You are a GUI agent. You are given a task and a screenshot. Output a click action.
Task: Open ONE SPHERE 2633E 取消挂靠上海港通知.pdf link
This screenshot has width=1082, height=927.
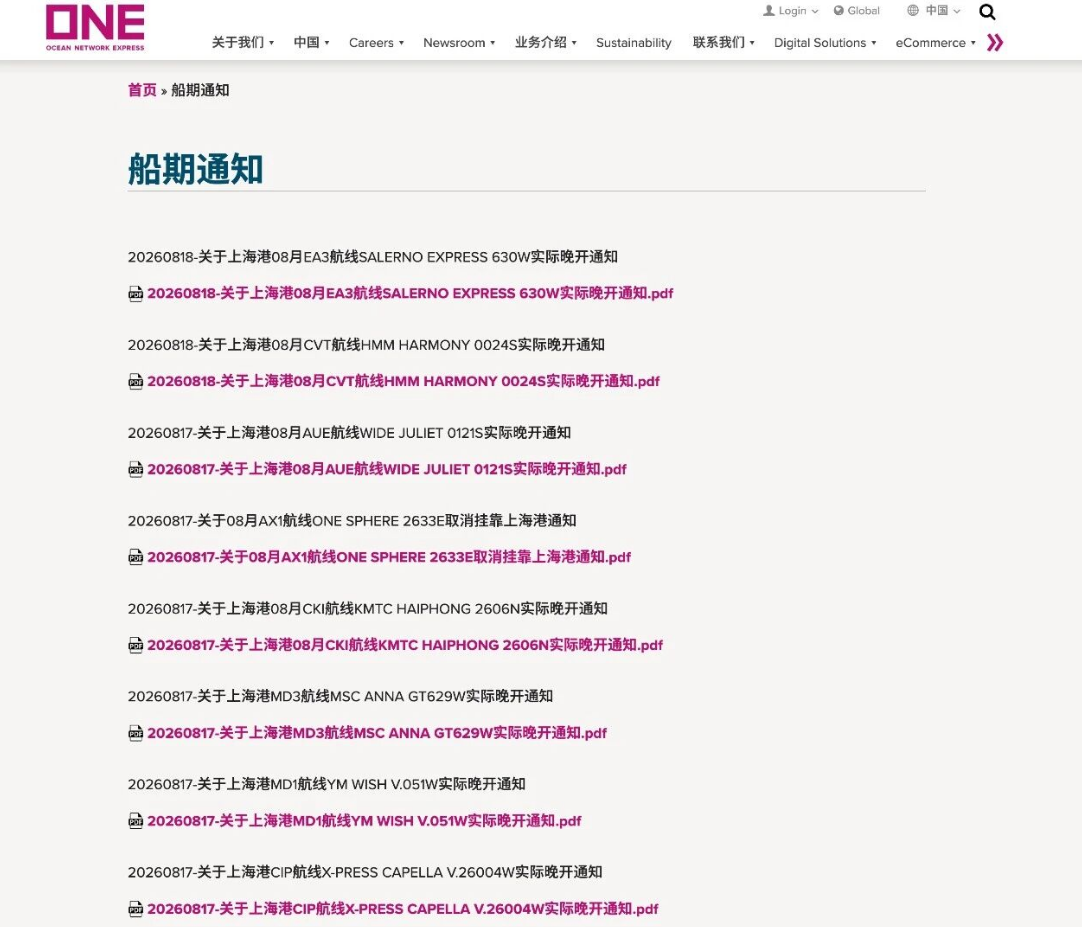[388, 557]
